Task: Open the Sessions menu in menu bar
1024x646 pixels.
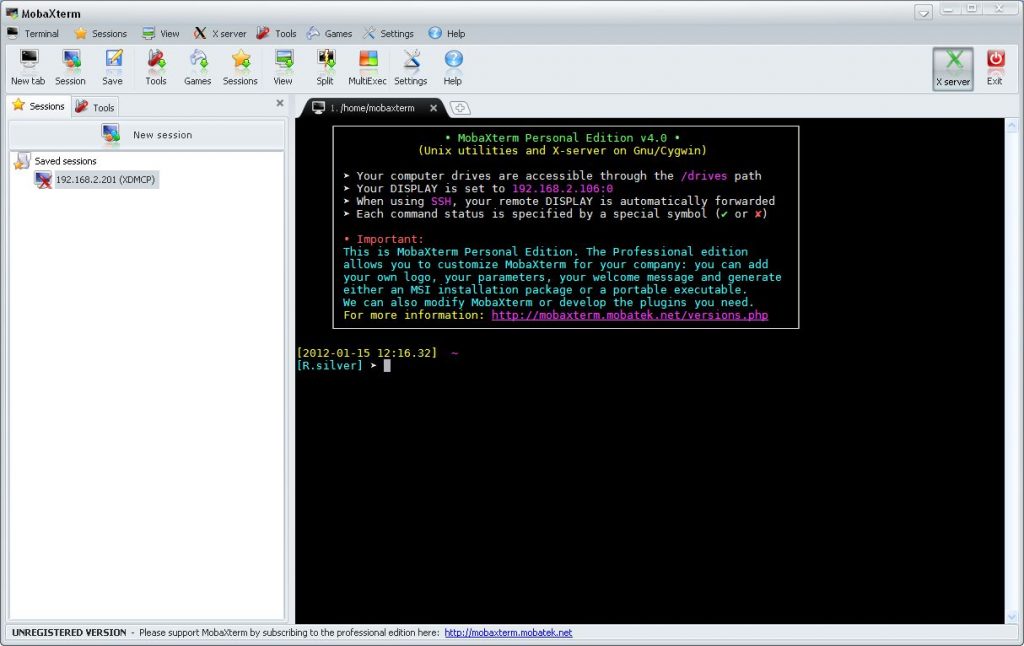Action: tap(101, 33)
